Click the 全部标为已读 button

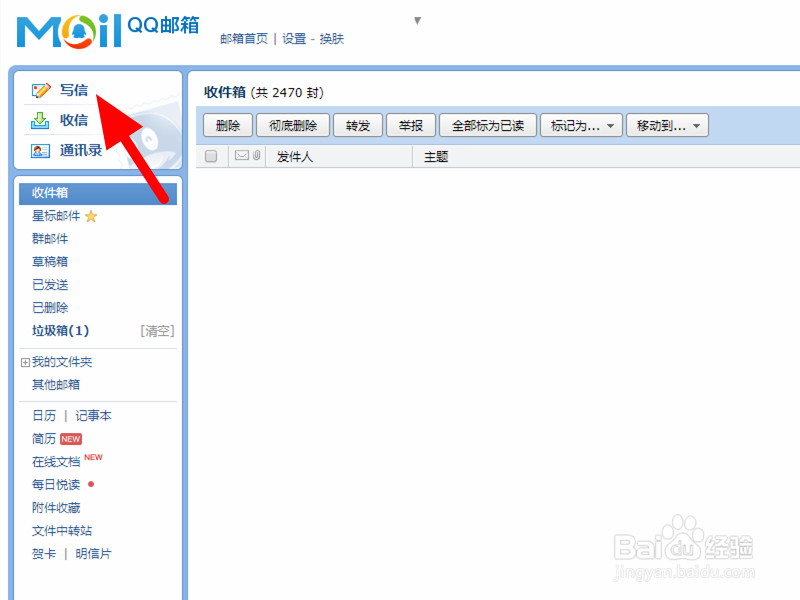tap(488, 126)
